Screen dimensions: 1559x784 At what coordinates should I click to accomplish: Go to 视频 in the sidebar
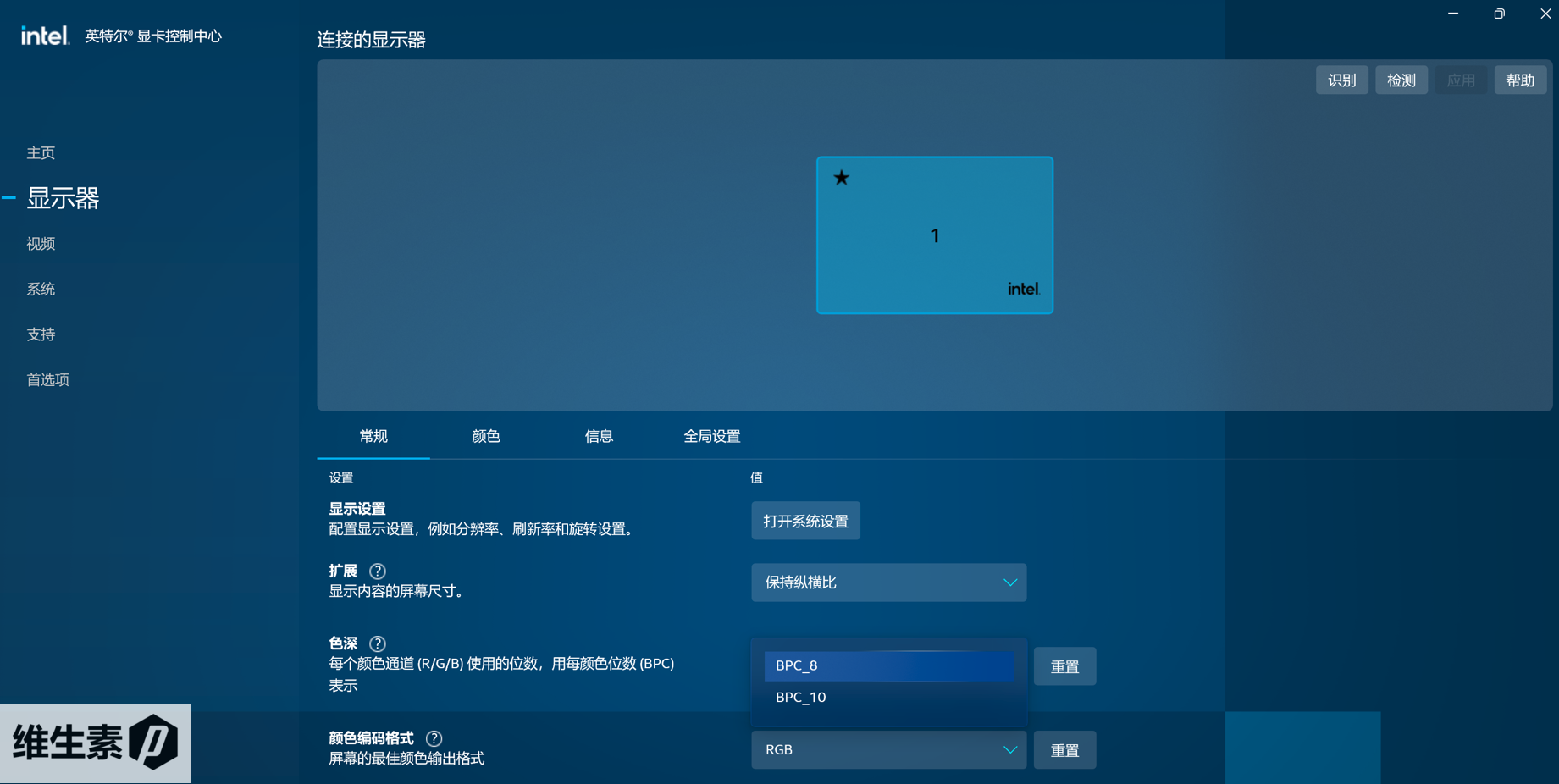click(41, 244)
